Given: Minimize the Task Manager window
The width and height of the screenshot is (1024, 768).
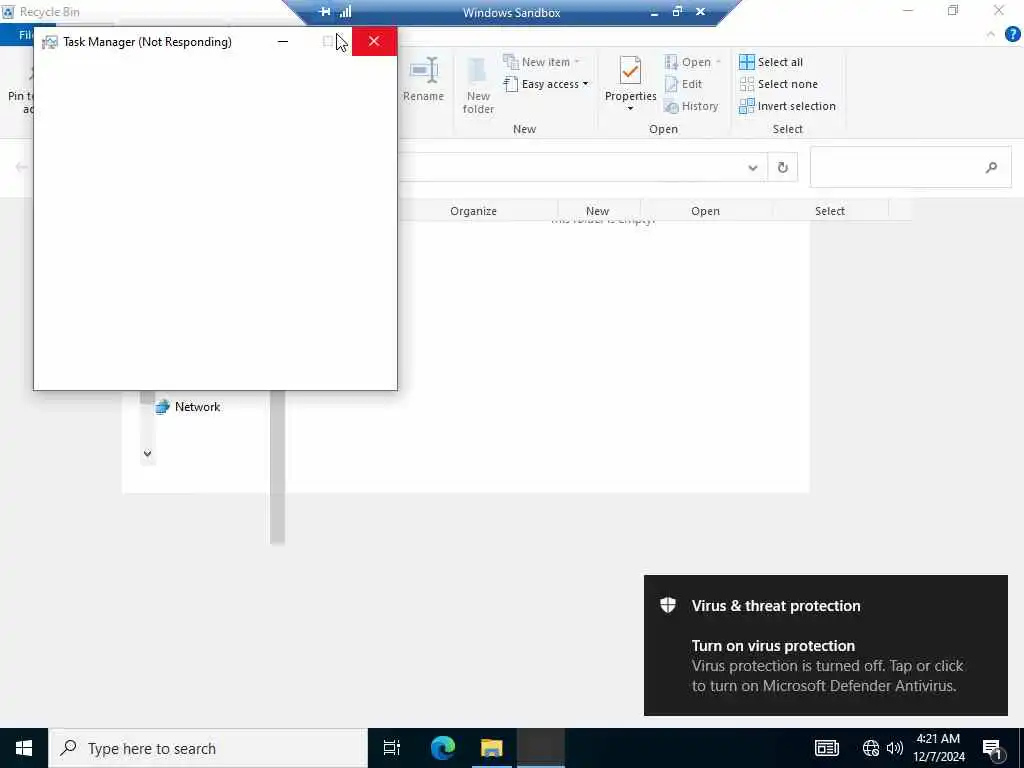Looking at the screenshot, I should pyautogui.click(x=283, y=42).
